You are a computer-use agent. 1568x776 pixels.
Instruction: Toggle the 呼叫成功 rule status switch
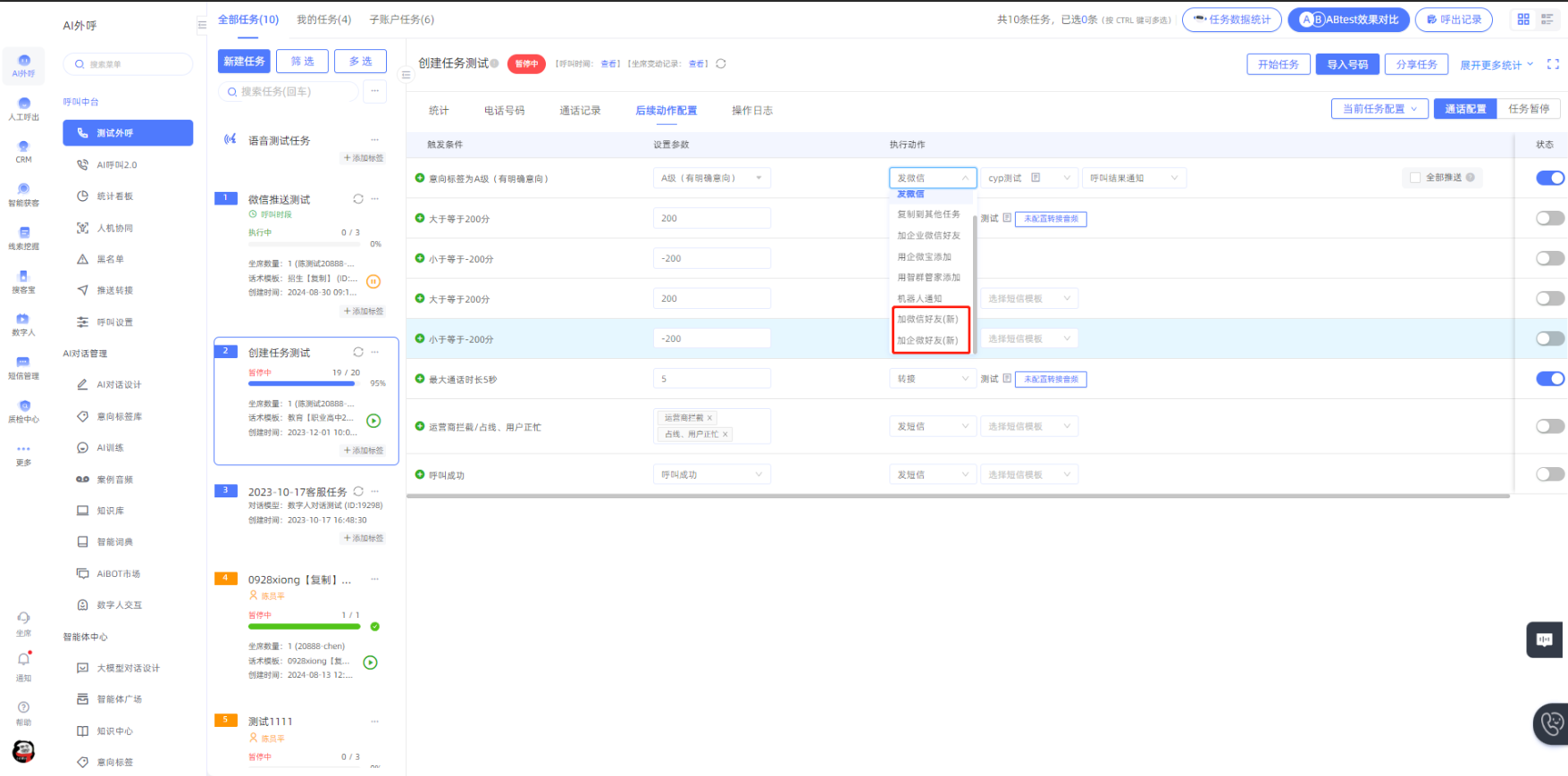[1549, 474]
